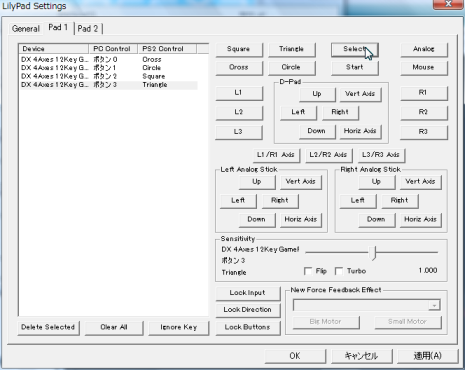The width and height of the screenshot is (465, 370).
Task: Sort by Device column header
Action: [54, 49]
